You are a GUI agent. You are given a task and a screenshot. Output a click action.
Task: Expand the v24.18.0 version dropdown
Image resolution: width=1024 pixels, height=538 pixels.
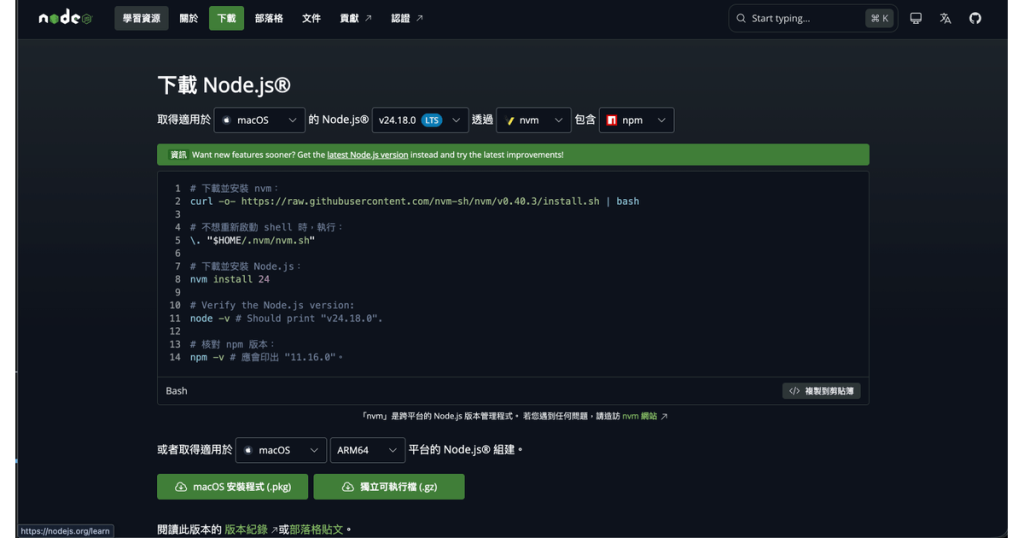tap(420, 120)
